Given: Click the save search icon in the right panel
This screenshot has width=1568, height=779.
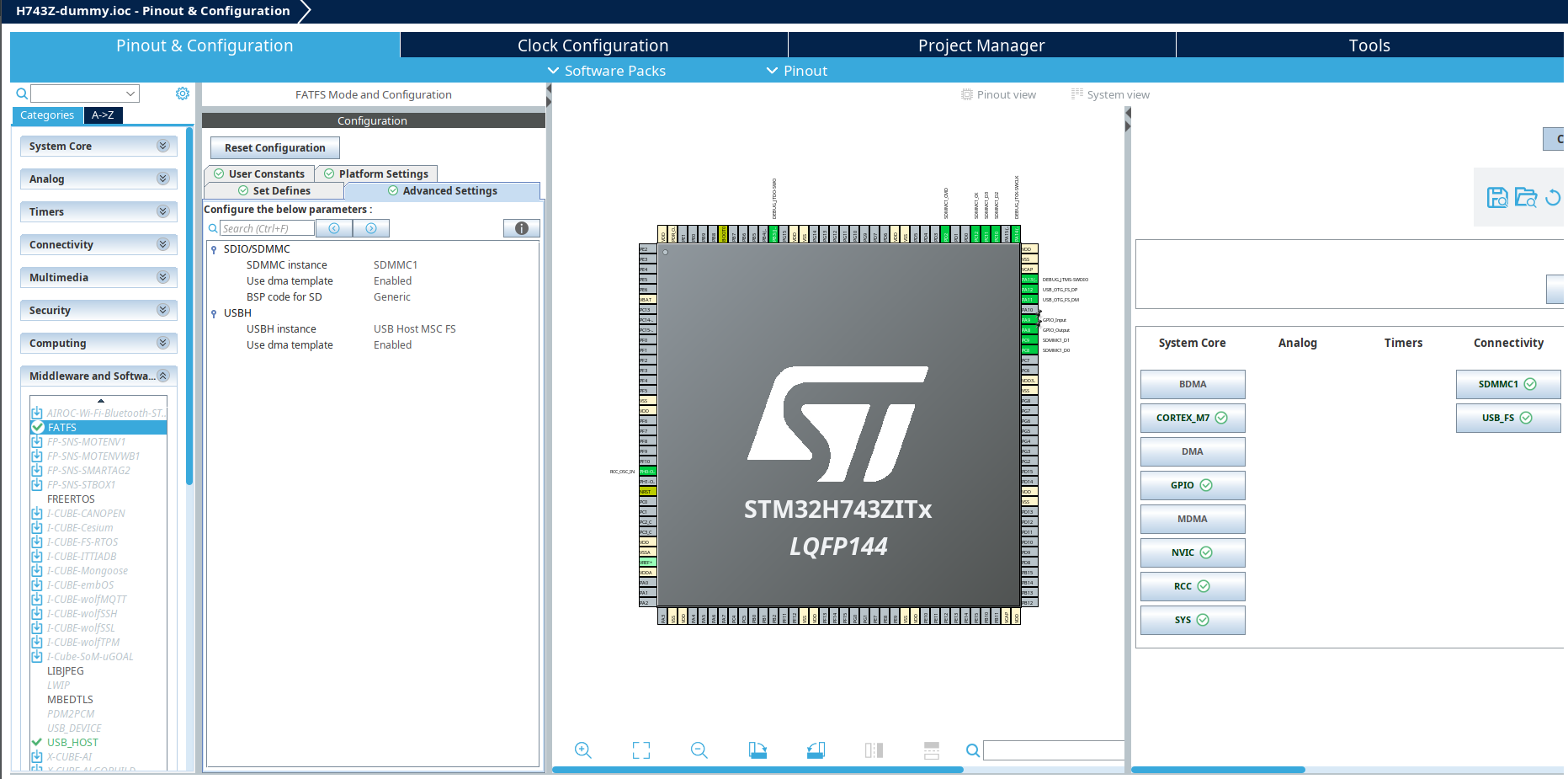Looking at the screenshot, I should (x=1497, y=197).
